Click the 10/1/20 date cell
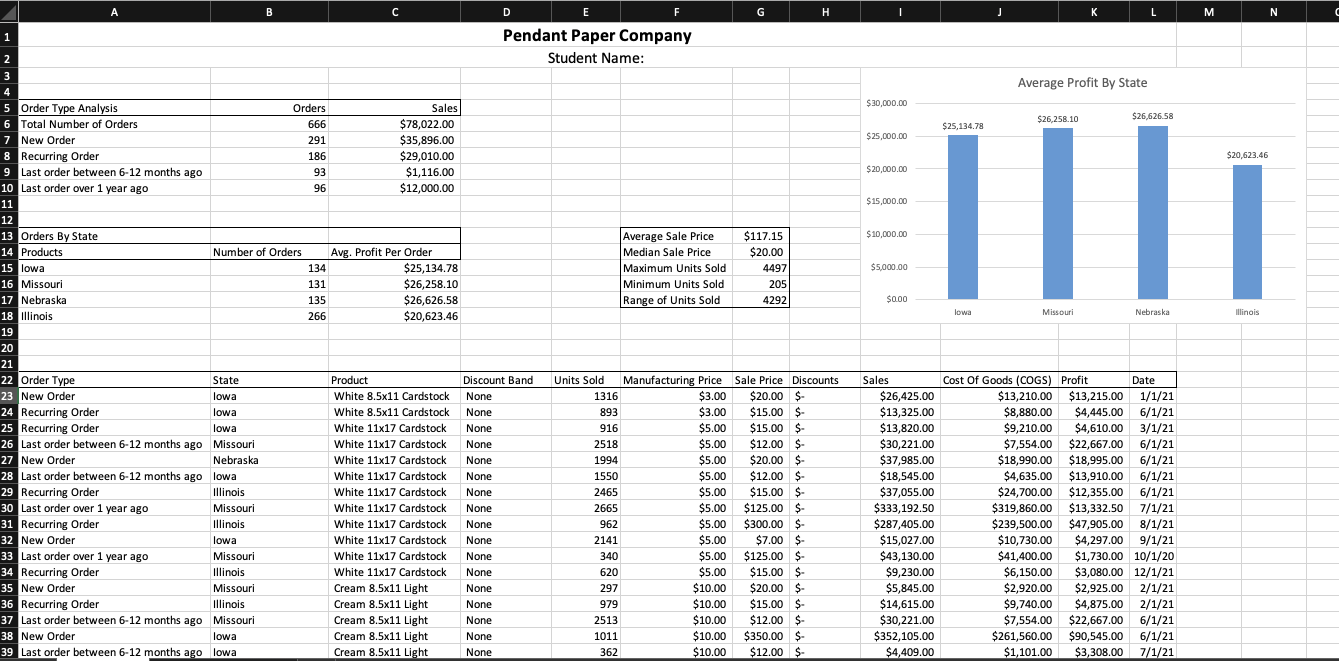 point(1153,556)
